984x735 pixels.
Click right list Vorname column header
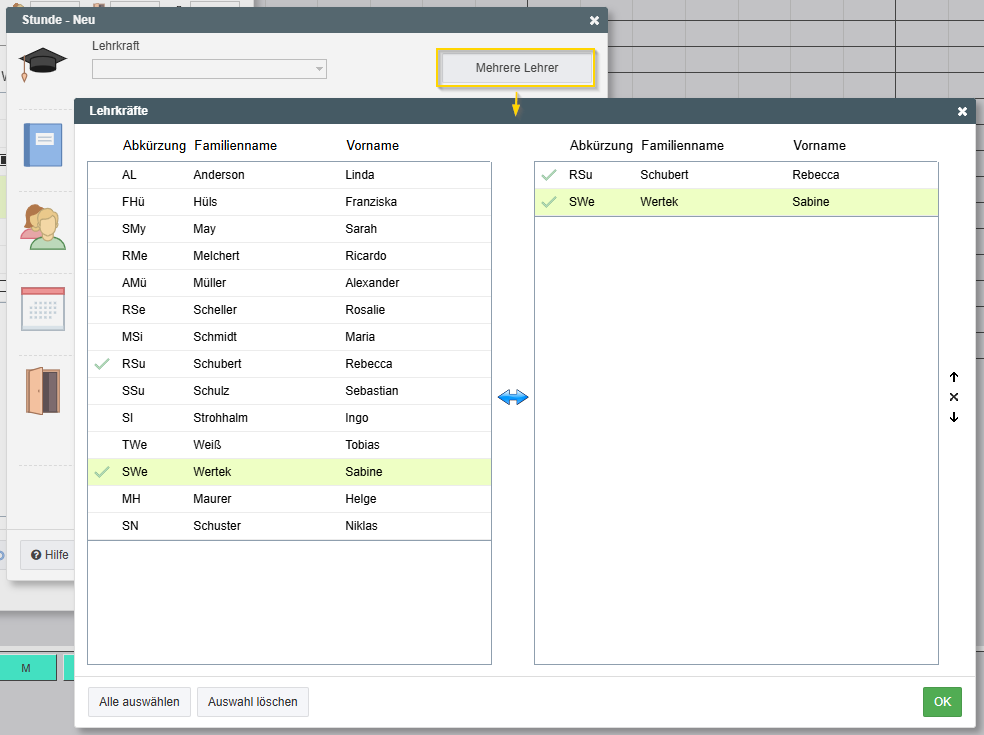pyautogui.click(x=819, y=146)
